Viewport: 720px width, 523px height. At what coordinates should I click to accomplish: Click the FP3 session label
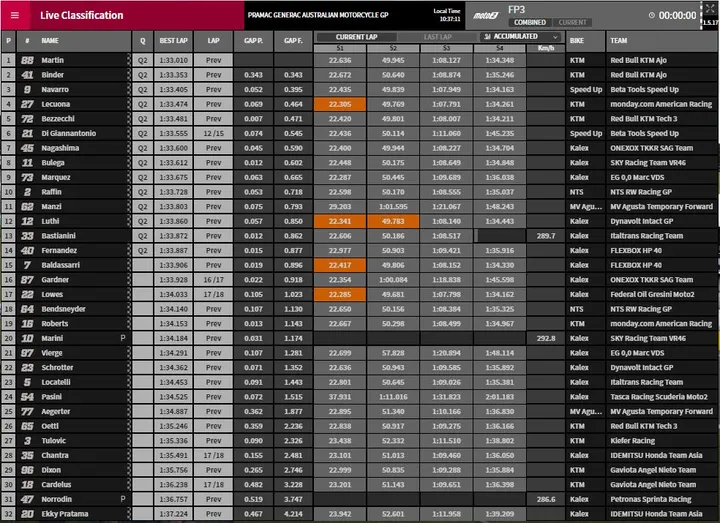click(516, 10)
